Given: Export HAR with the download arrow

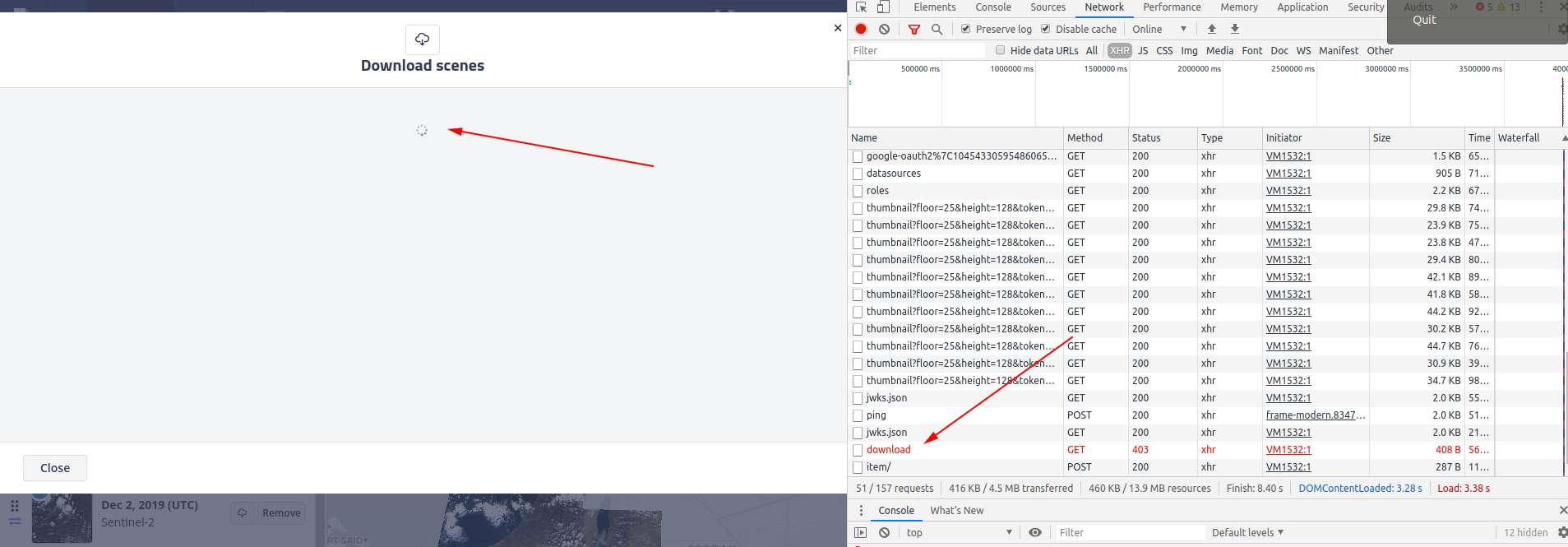Looking at the screenshot, I should pos(1234,29).
